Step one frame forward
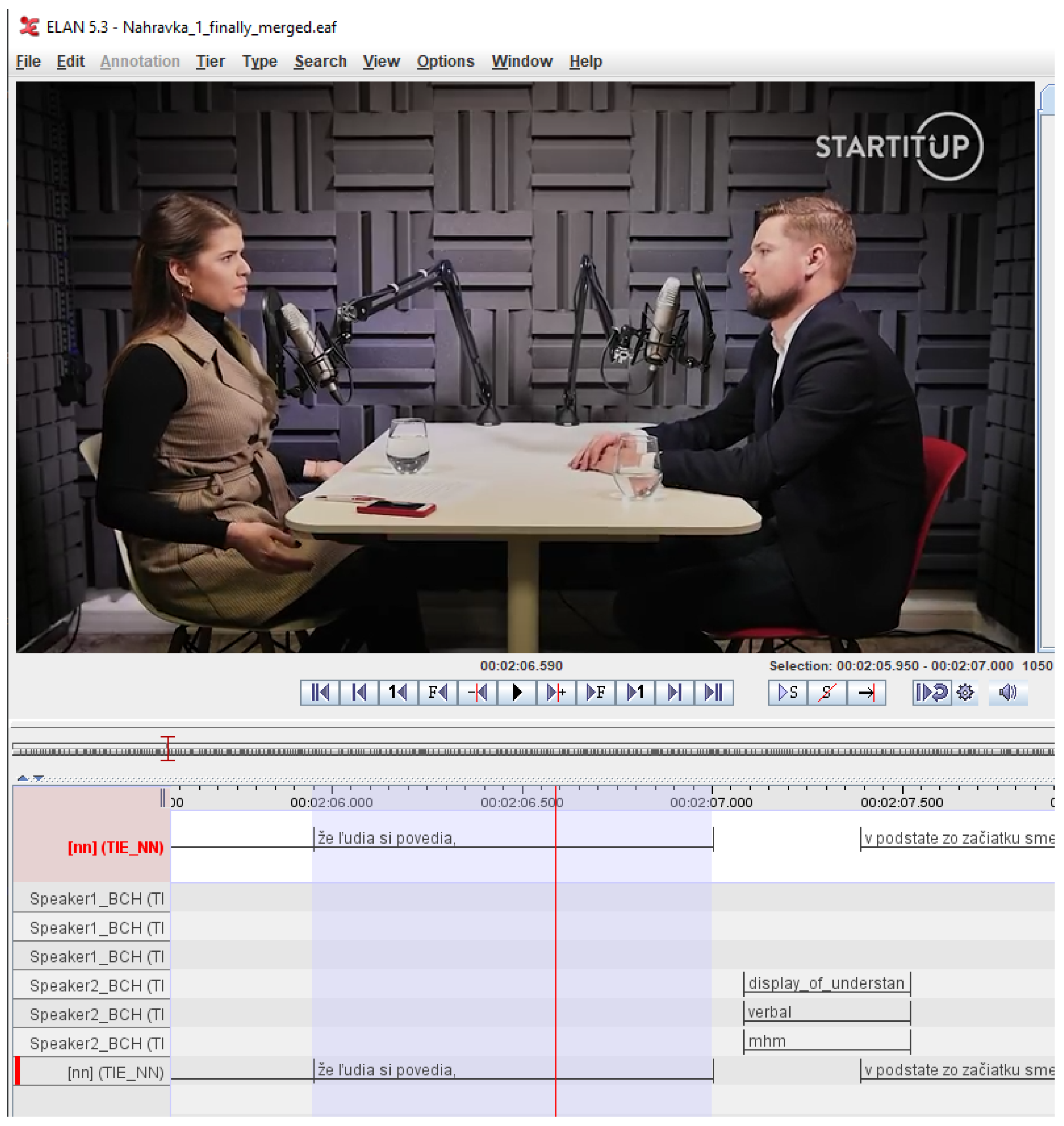The image size is (1064, 1126). click(x=596, y=692)
